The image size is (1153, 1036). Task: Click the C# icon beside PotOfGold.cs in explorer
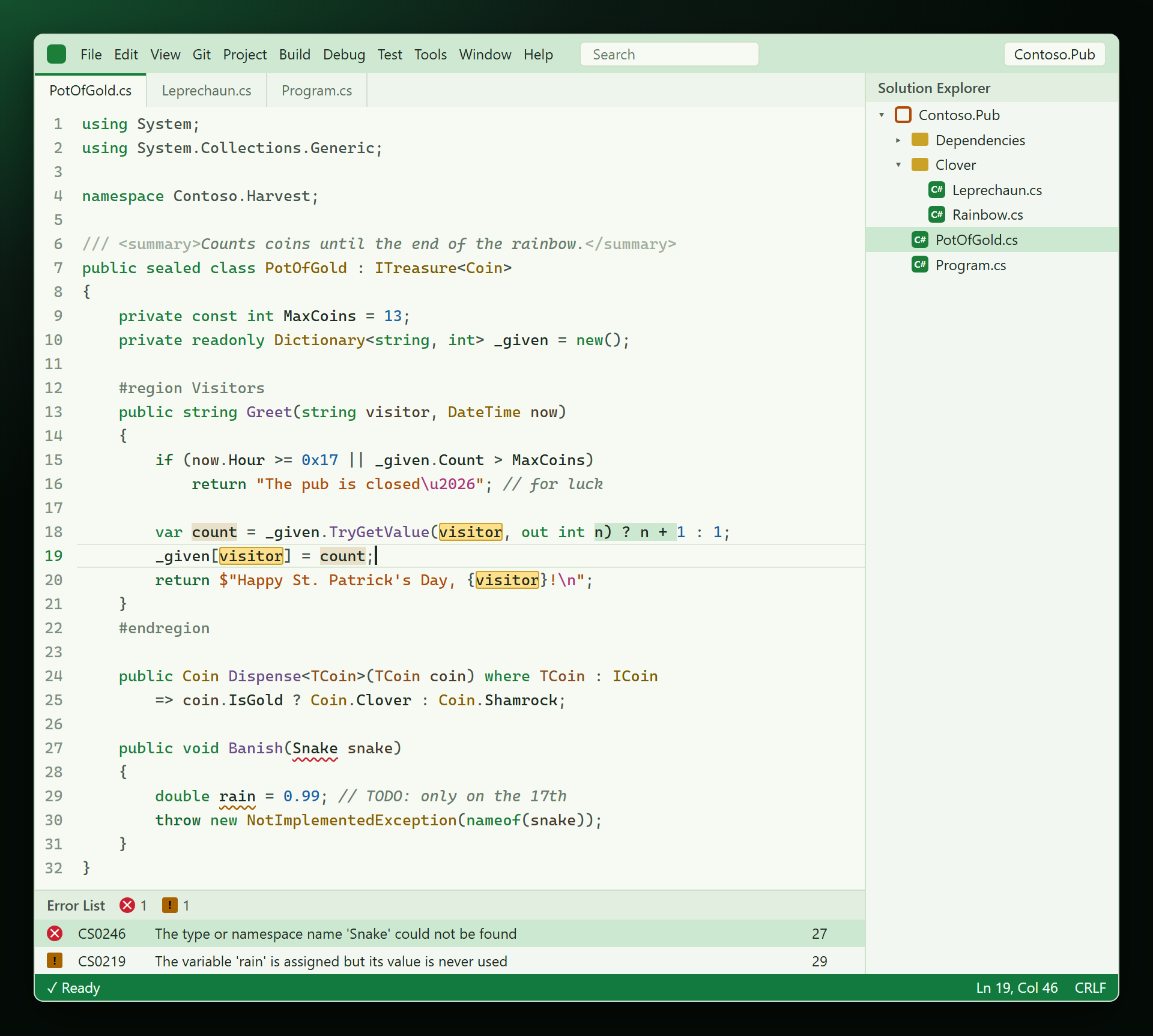(x=920, y=239)
